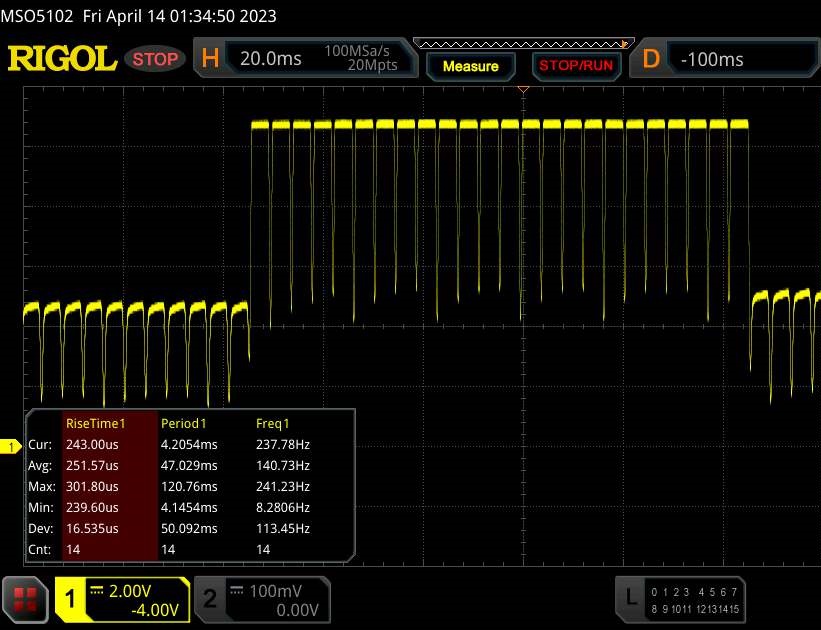Click the channel 1 ground level marker

coord(10,447)
